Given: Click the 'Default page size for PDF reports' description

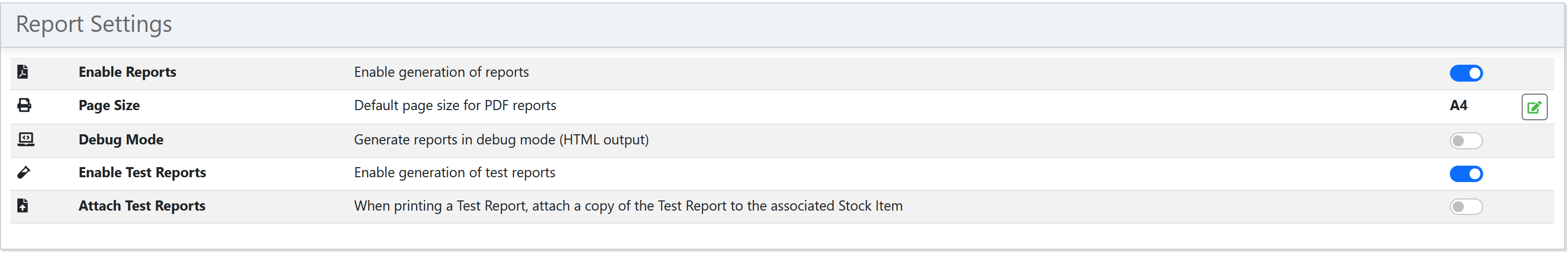Looking at the screenshot, I should pyautogui.click(x=455, y=106).
